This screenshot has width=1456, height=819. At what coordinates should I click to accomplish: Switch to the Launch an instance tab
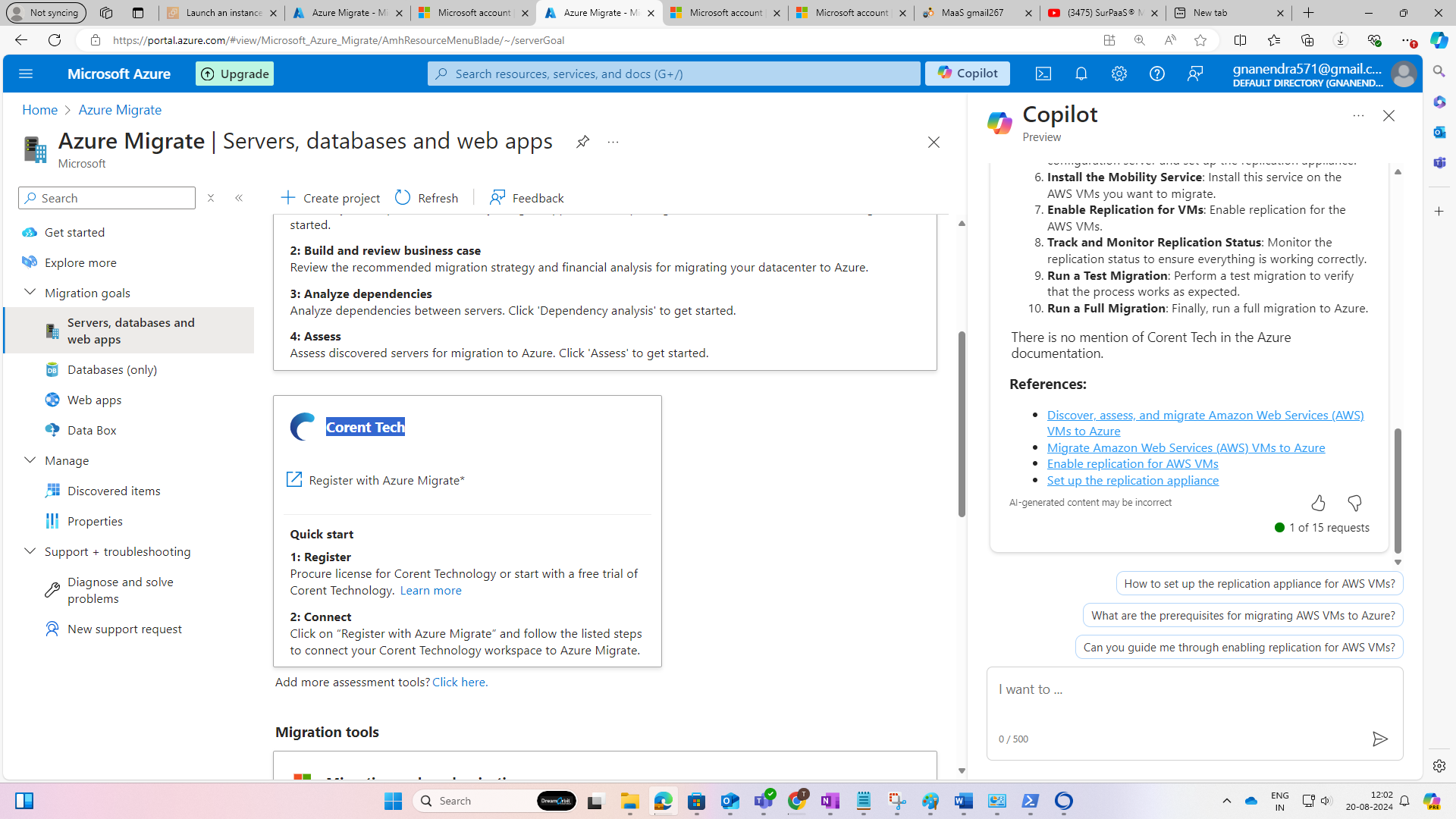[x=221, y=13]
